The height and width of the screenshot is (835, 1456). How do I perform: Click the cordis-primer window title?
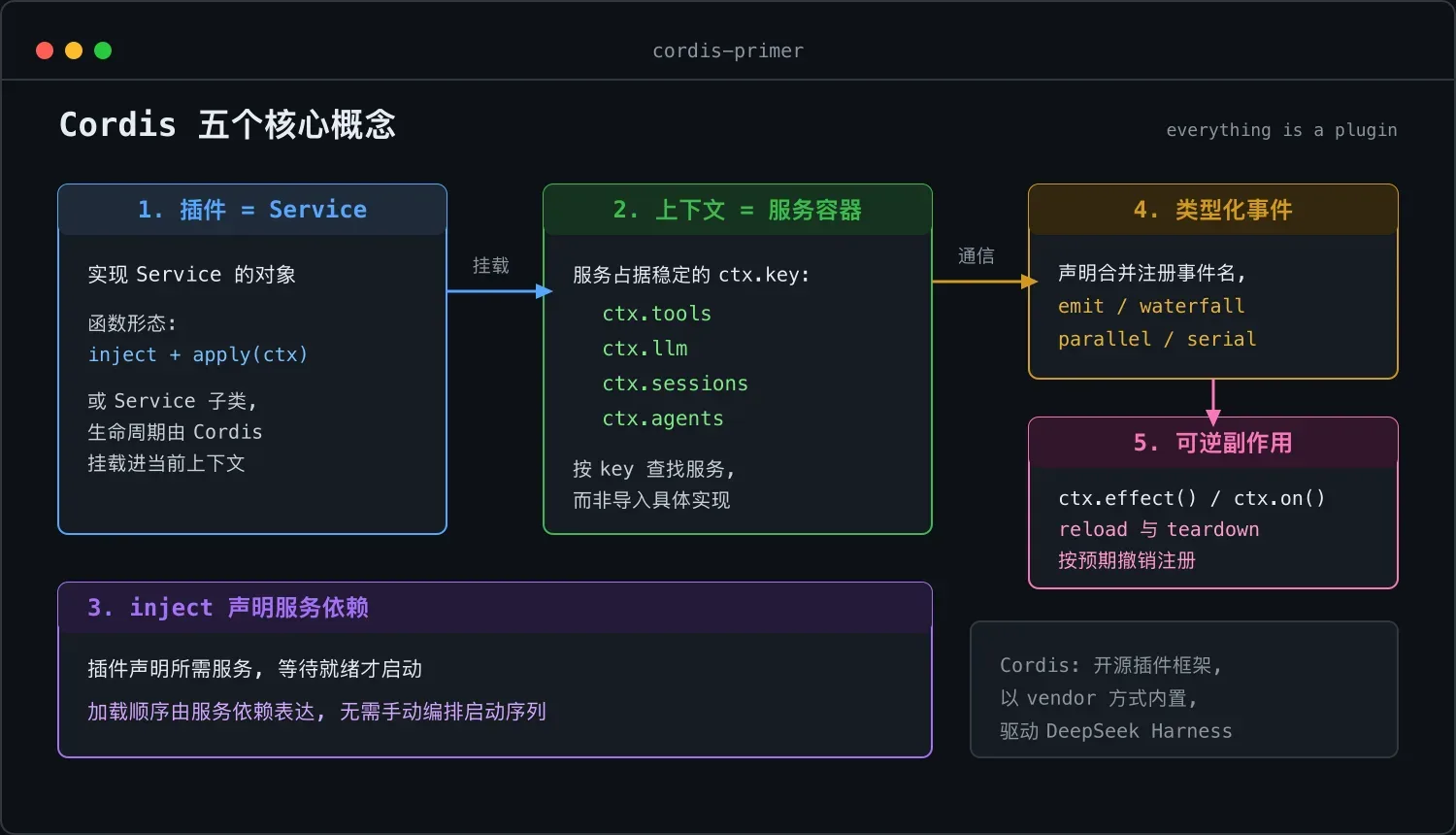[x=728, y=50]
